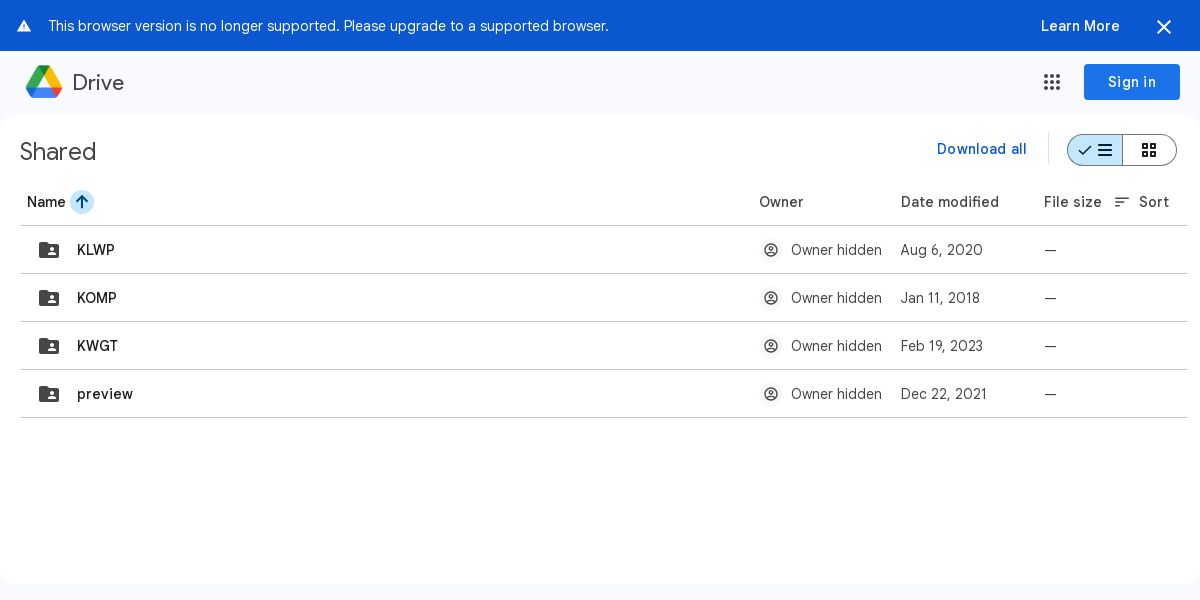The width and height of the screenshot is (1200, 600).
Task: Click owner avatar icon in KWGT row
Action: tap(771, 346)
